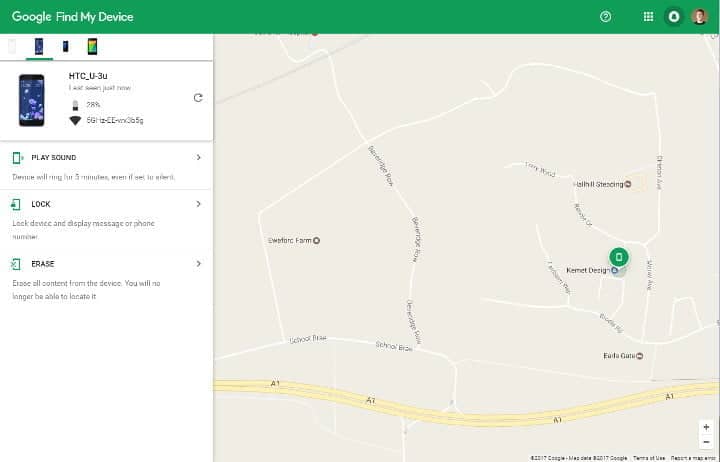Zoom in on the map
This screenshot has height=462, width=720.
click(707, 427)
